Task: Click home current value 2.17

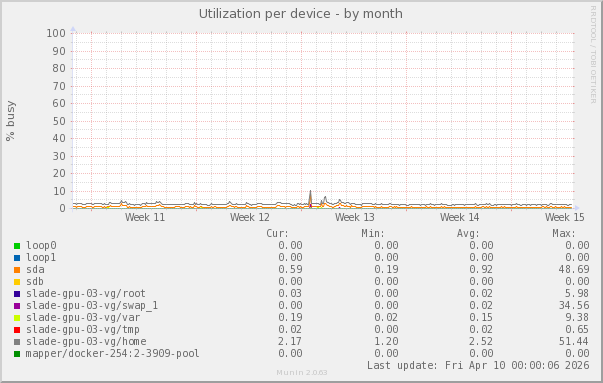Action: pos(290,341)
